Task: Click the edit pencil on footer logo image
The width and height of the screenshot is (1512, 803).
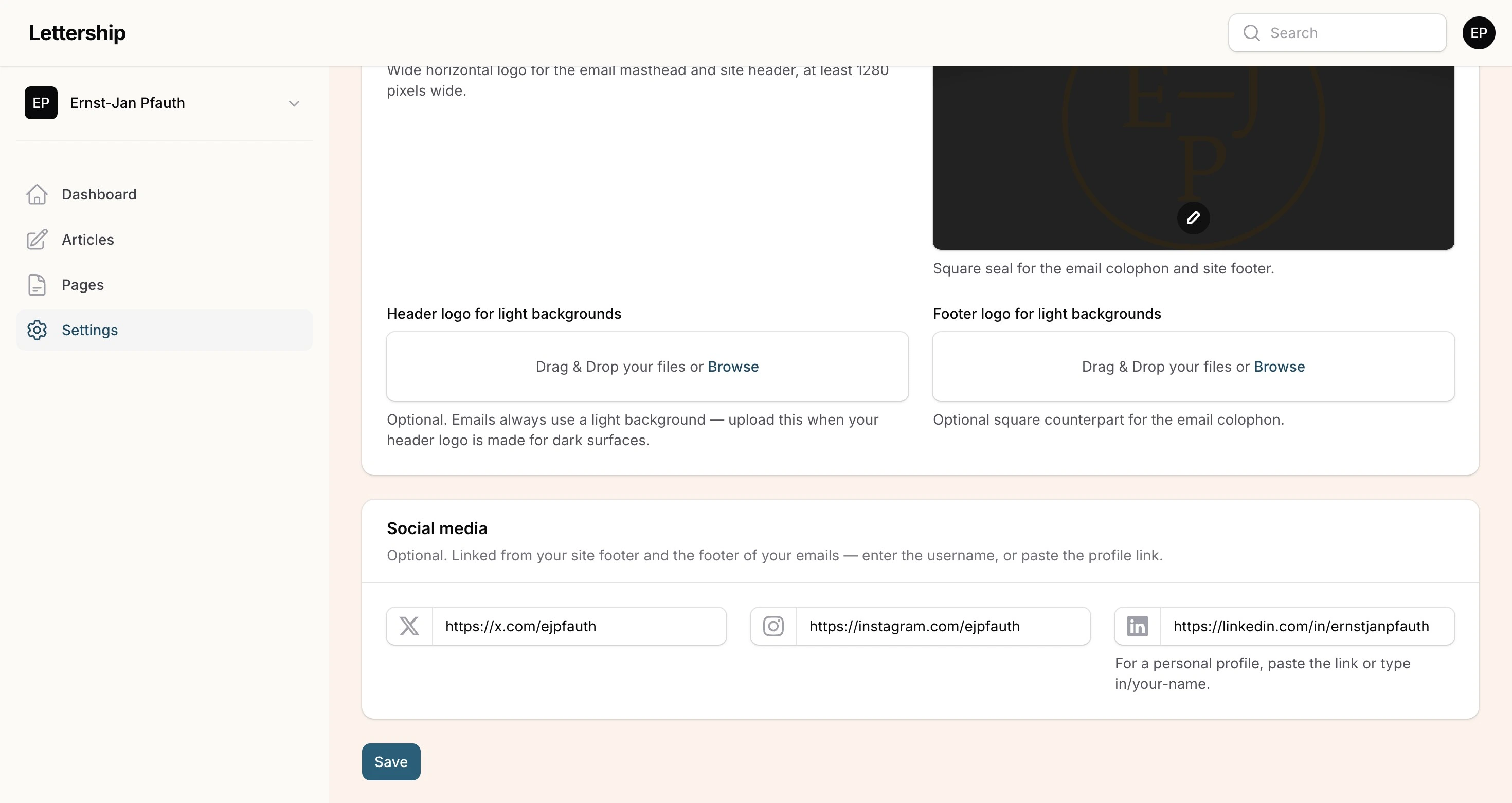Action: tap(1193, 217)
